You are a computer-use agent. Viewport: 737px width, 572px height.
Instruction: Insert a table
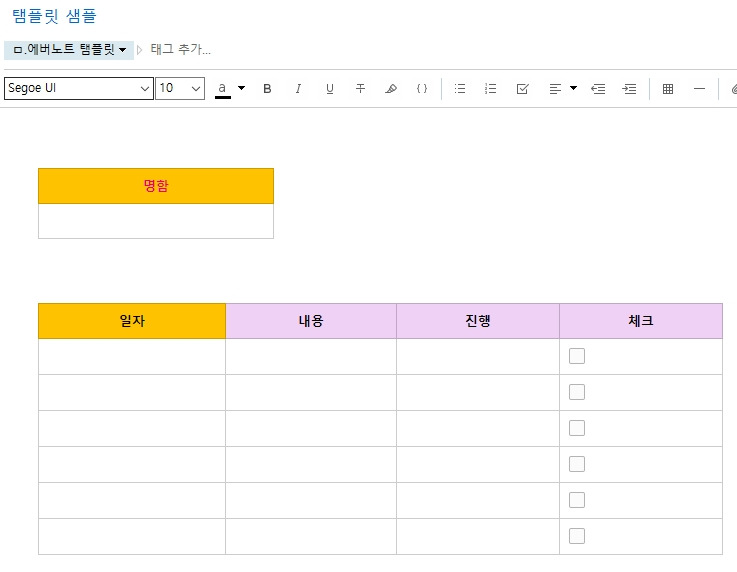[667, 88]
